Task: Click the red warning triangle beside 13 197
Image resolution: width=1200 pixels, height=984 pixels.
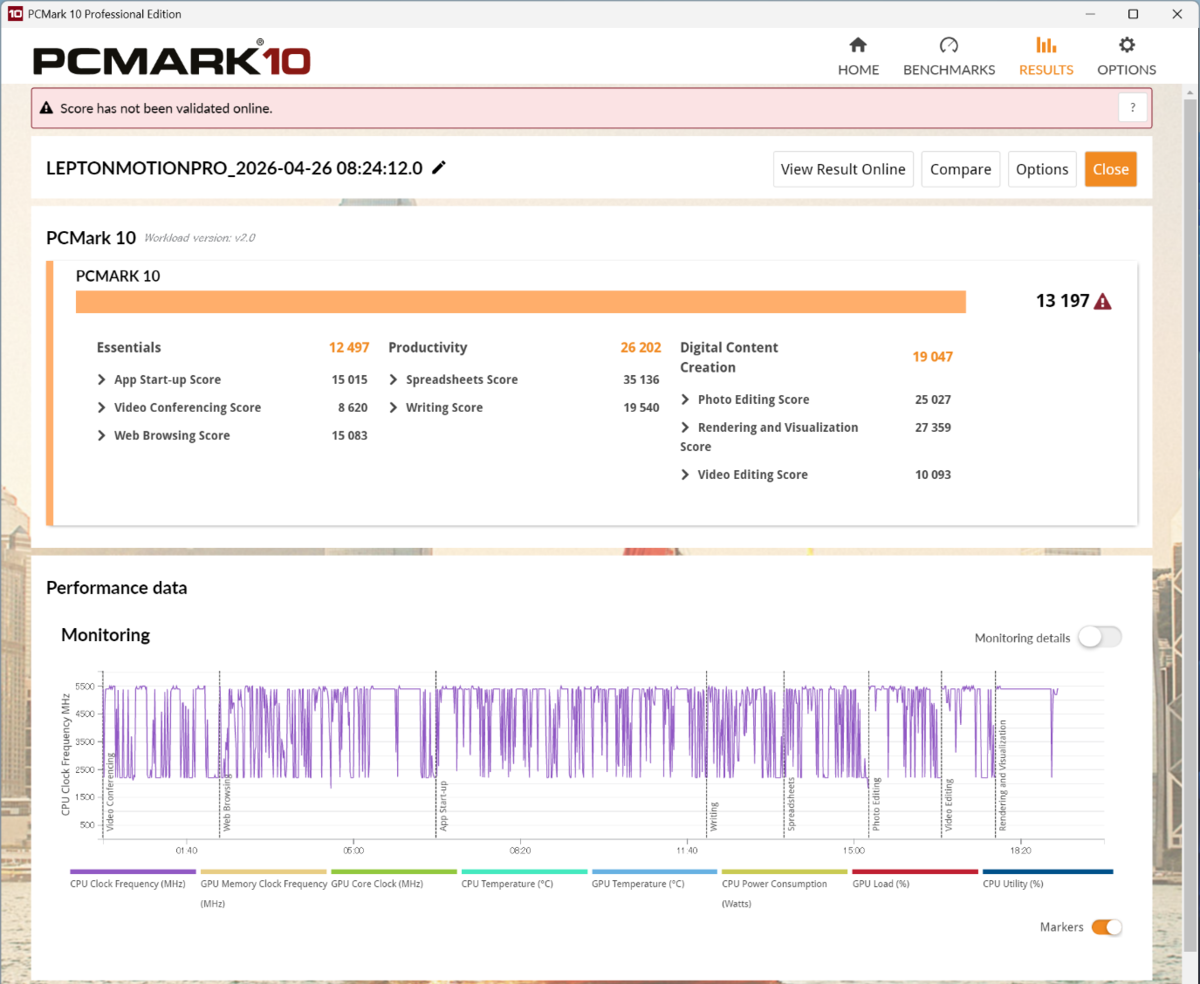Action: click(1103, 301)
